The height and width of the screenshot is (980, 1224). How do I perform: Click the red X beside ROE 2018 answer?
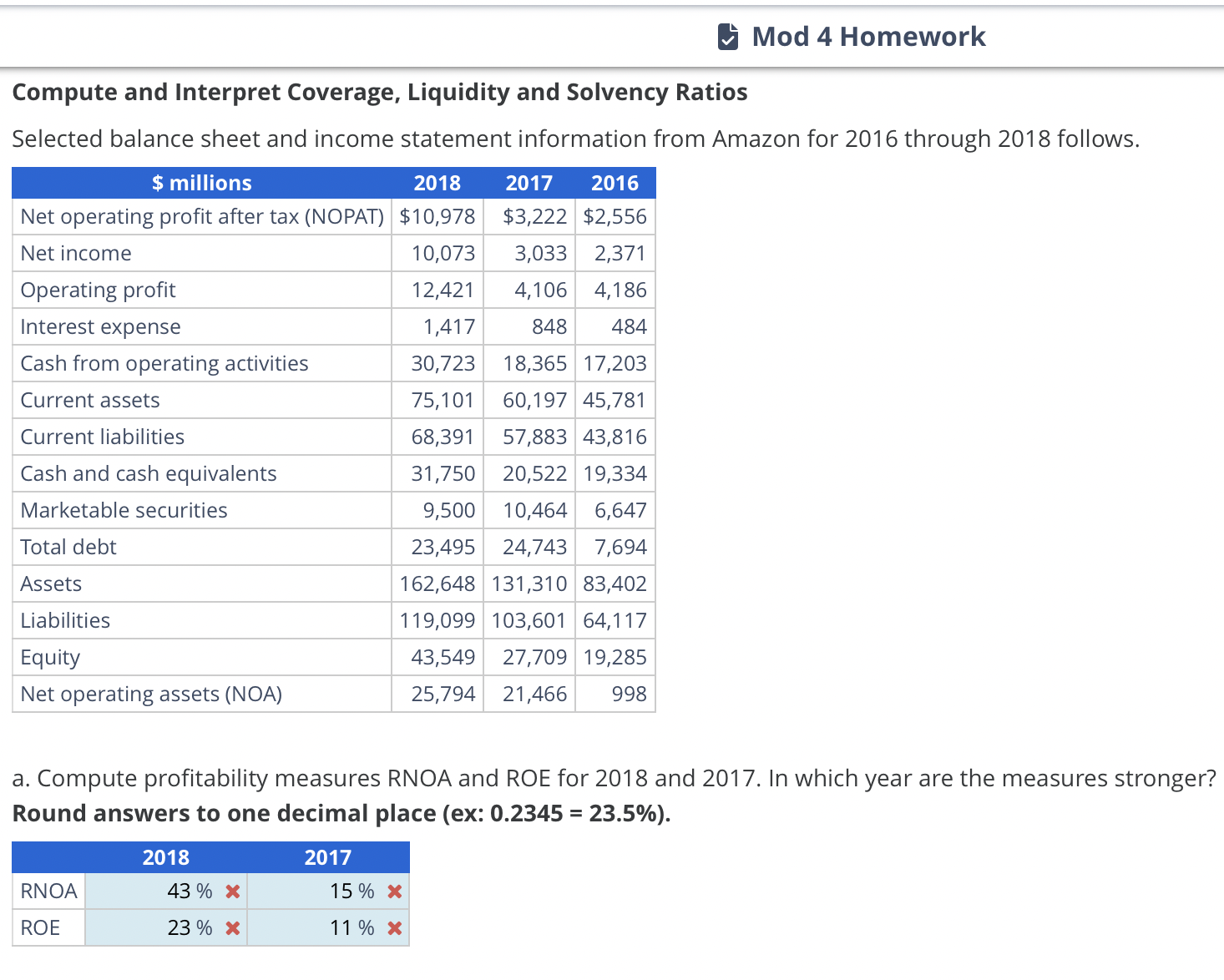pos(233,928)
